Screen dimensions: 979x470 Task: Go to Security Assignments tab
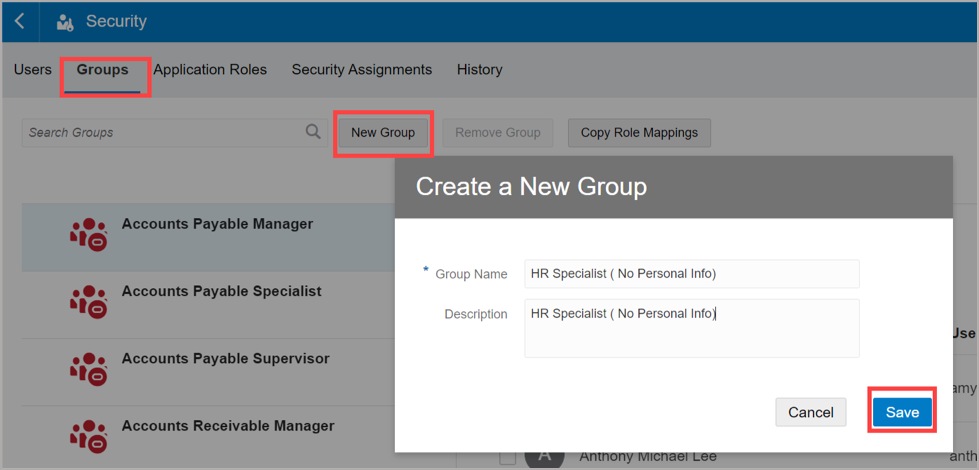pos(361,70)
